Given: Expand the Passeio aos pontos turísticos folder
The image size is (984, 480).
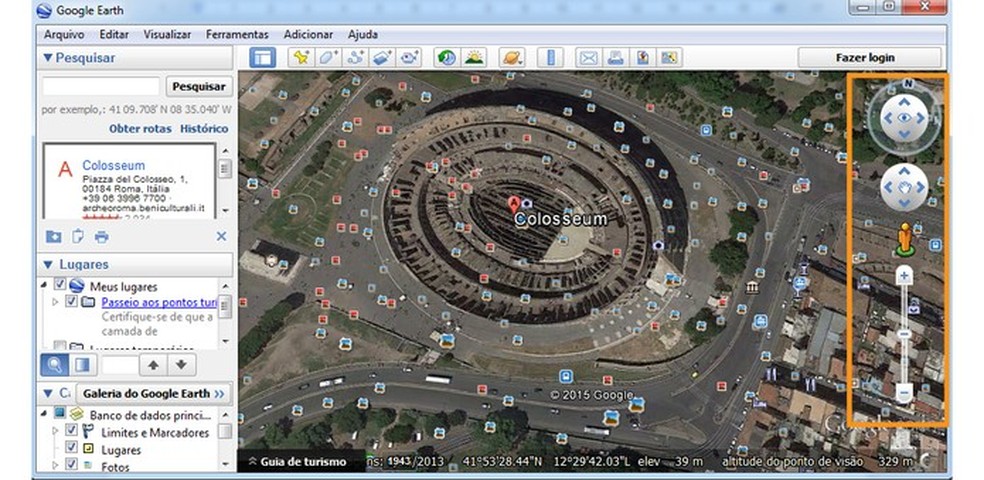Looking at the screenshot, I should [55, 302].
